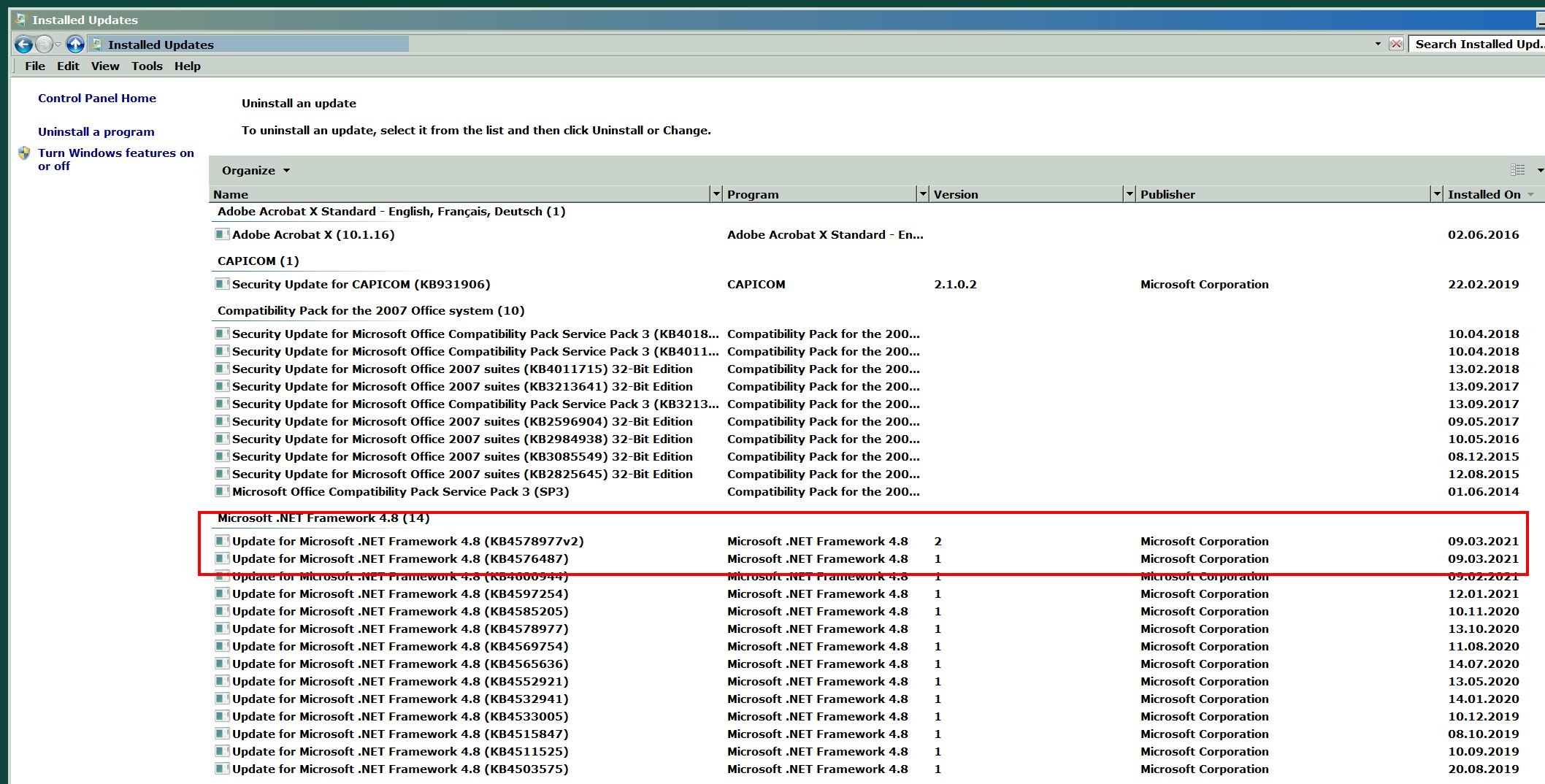This screenshot has width=1545, height=784.
Task: Open the File menu
Action: pos(35,66)
